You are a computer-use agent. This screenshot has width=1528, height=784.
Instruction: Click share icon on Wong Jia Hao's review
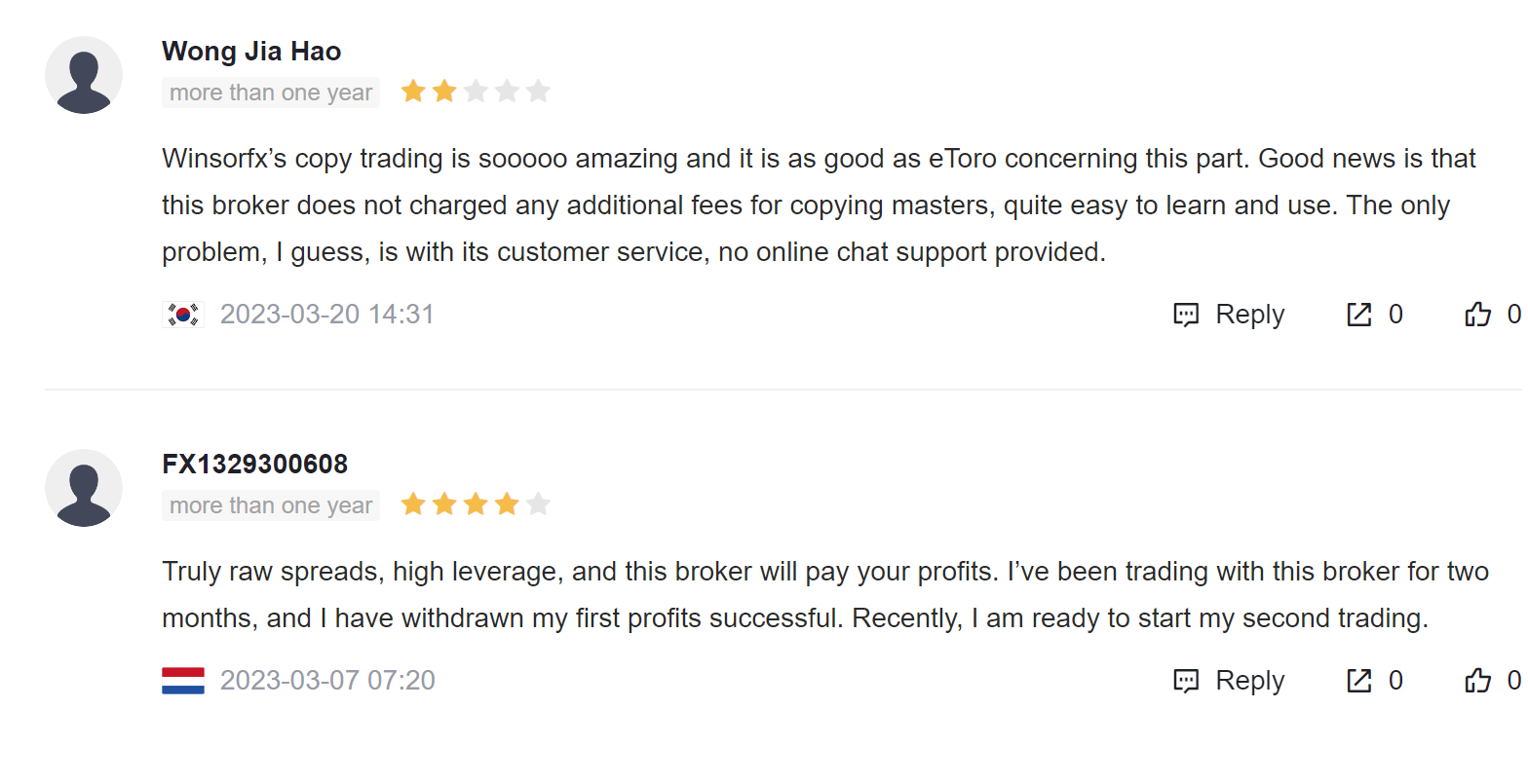[1358, 315]
